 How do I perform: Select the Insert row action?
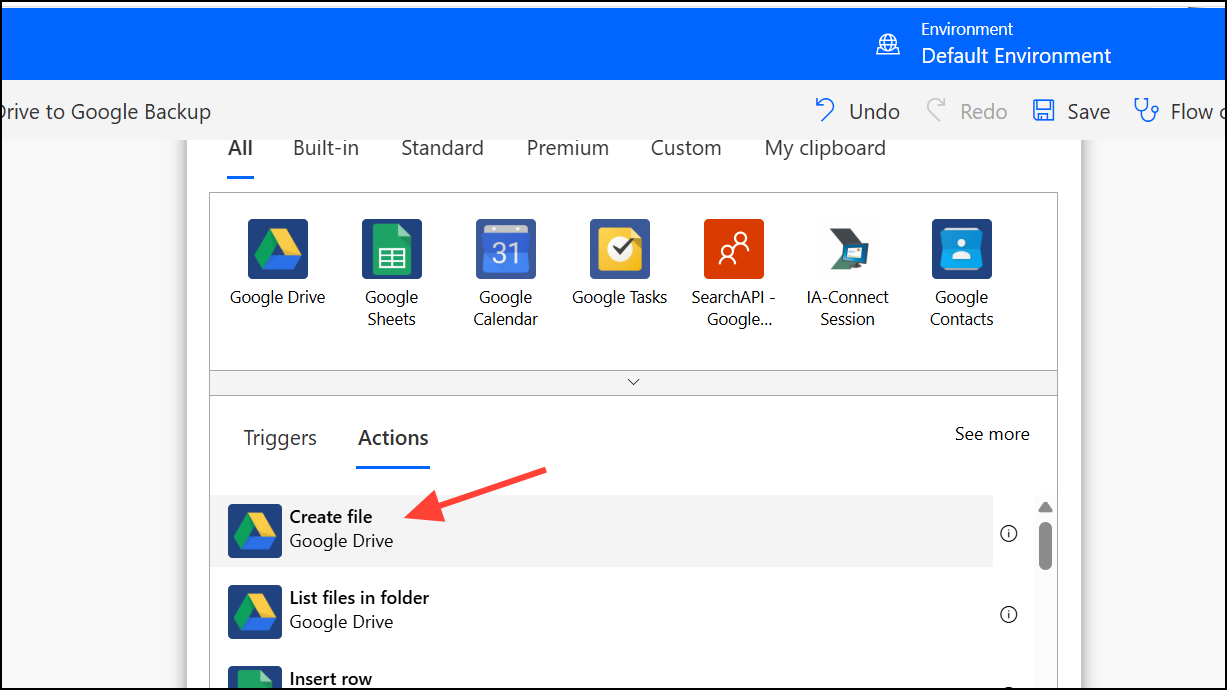(601, 675)
